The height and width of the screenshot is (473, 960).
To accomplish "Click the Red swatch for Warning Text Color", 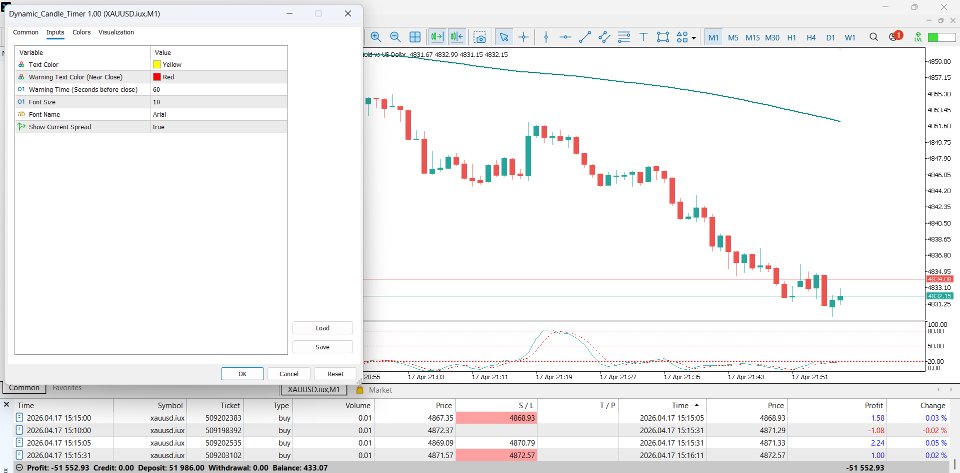I will pyautogui.click(x=157, y=77).
